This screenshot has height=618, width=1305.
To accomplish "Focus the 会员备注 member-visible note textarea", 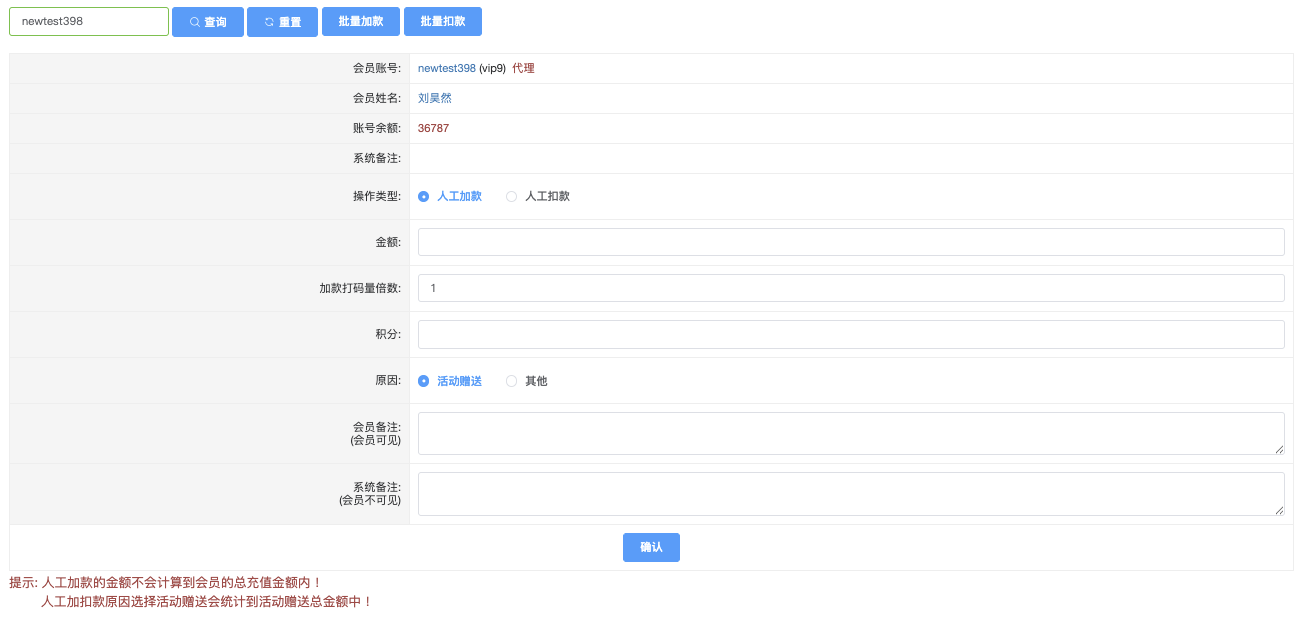I will coord(850,433).
